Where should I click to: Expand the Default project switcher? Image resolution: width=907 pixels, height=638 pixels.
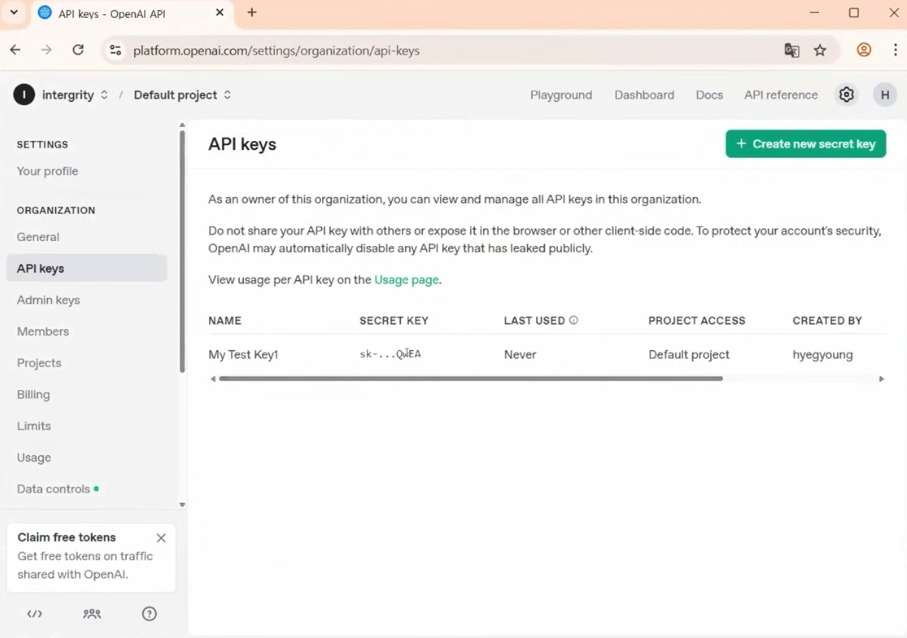click(x=227, y=95)
